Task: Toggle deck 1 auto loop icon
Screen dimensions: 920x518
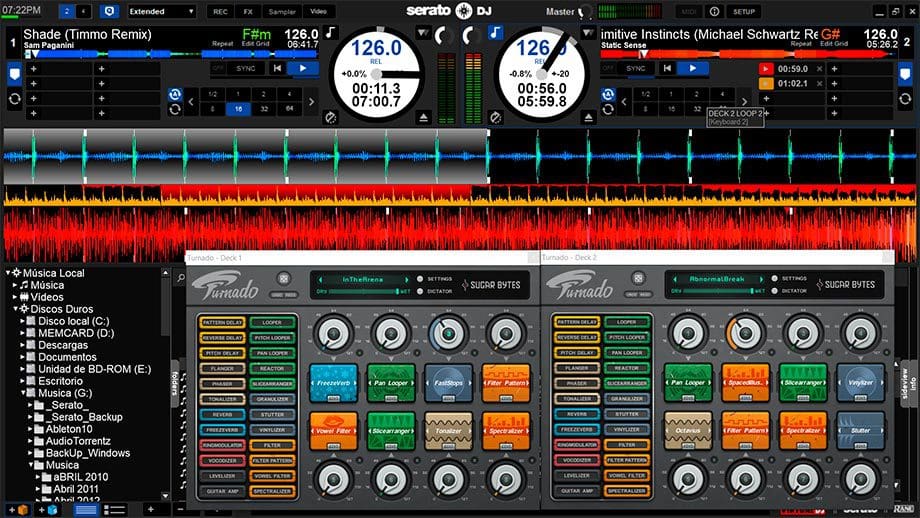Action: (x=175, y=94)
